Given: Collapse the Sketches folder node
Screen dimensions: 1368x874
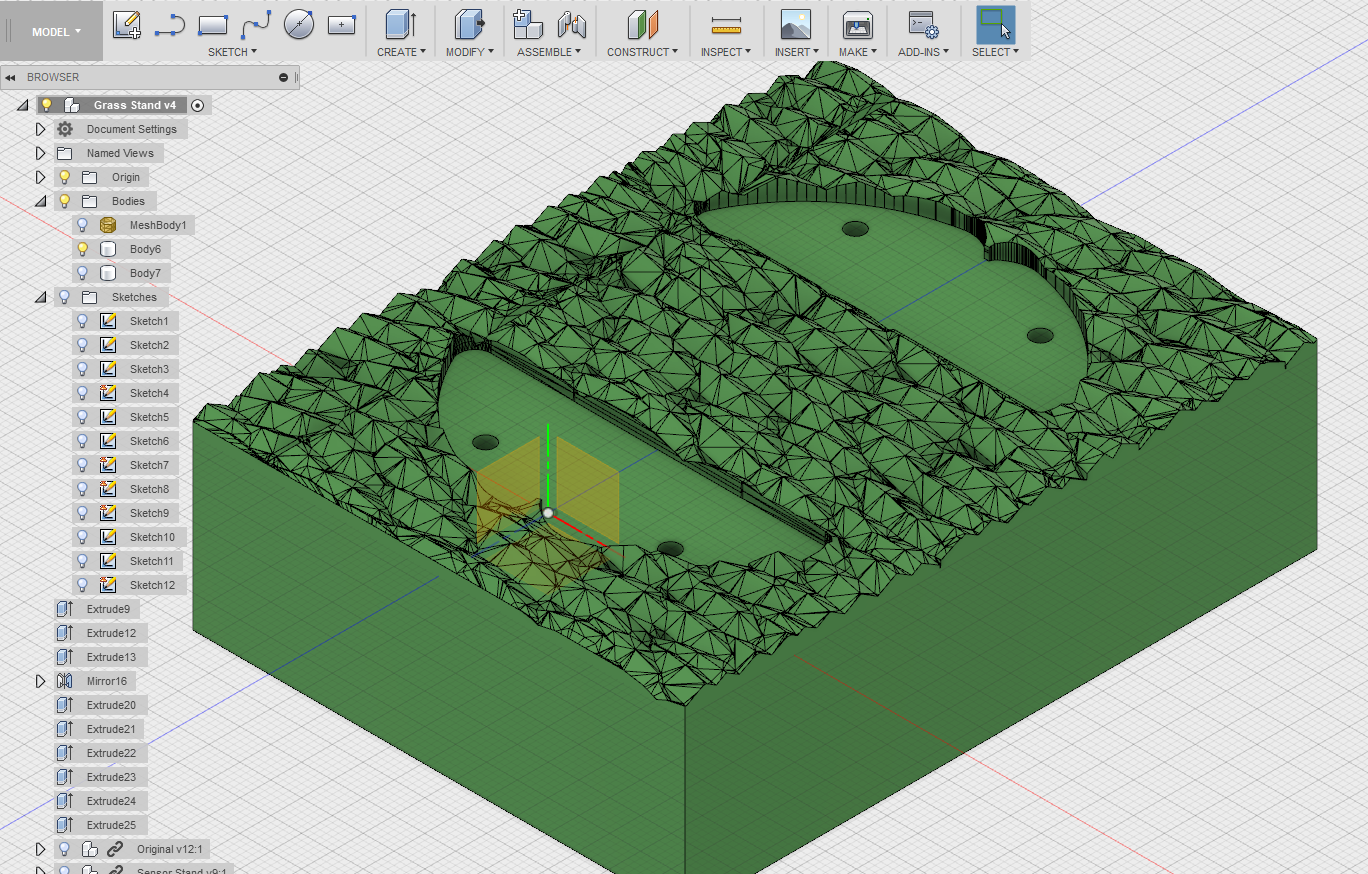Looking at the screenshot, I should pos(41,297).
